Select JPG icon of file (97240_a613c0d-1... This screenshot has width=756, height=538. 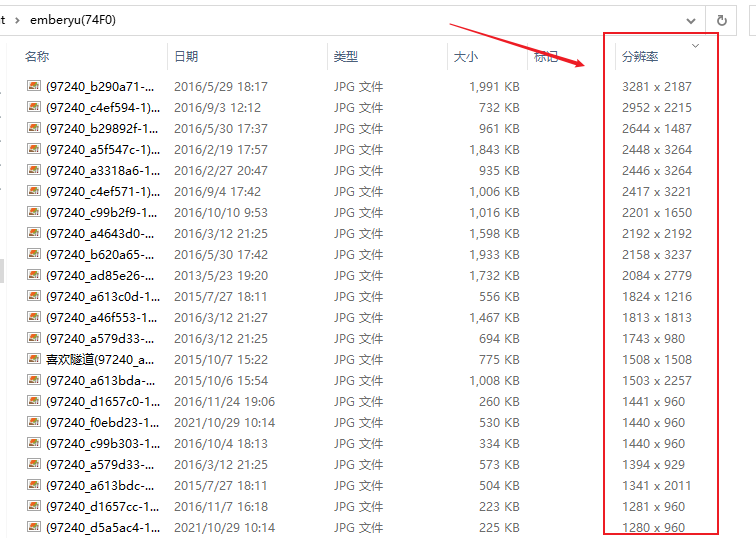[34, 296]
